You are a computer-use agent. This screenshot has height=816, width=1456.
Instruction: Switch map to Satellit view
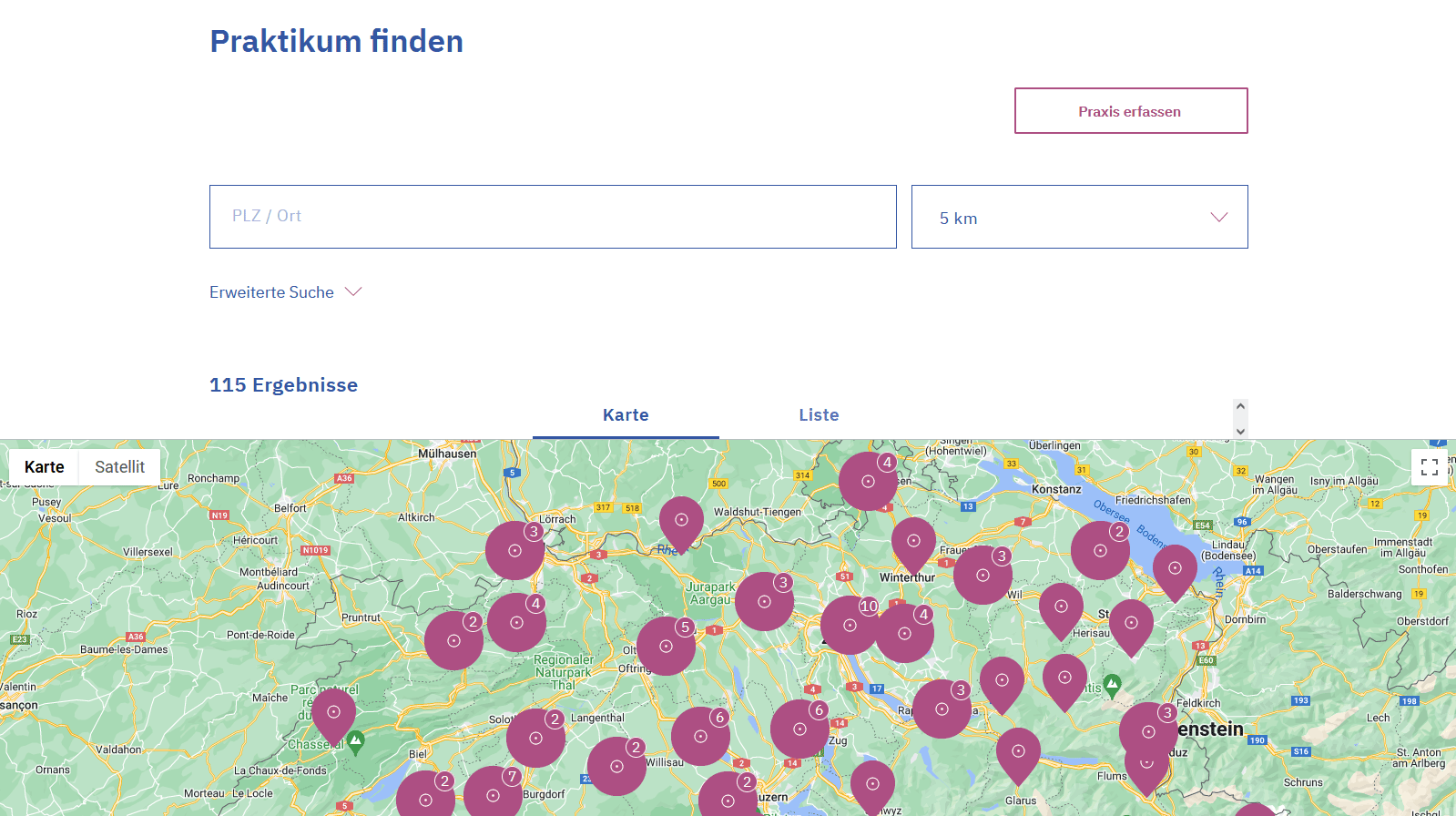click(x=119, y=467)
